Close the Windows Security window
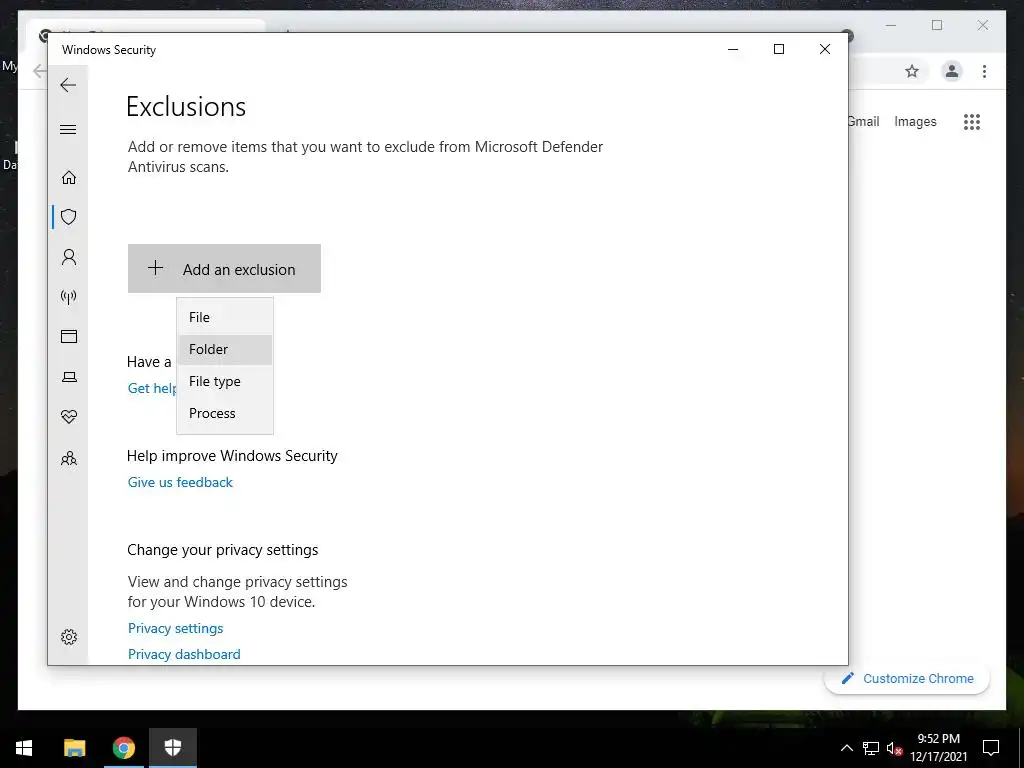This screenshot has height=768, width=1024. pos(825,49)
